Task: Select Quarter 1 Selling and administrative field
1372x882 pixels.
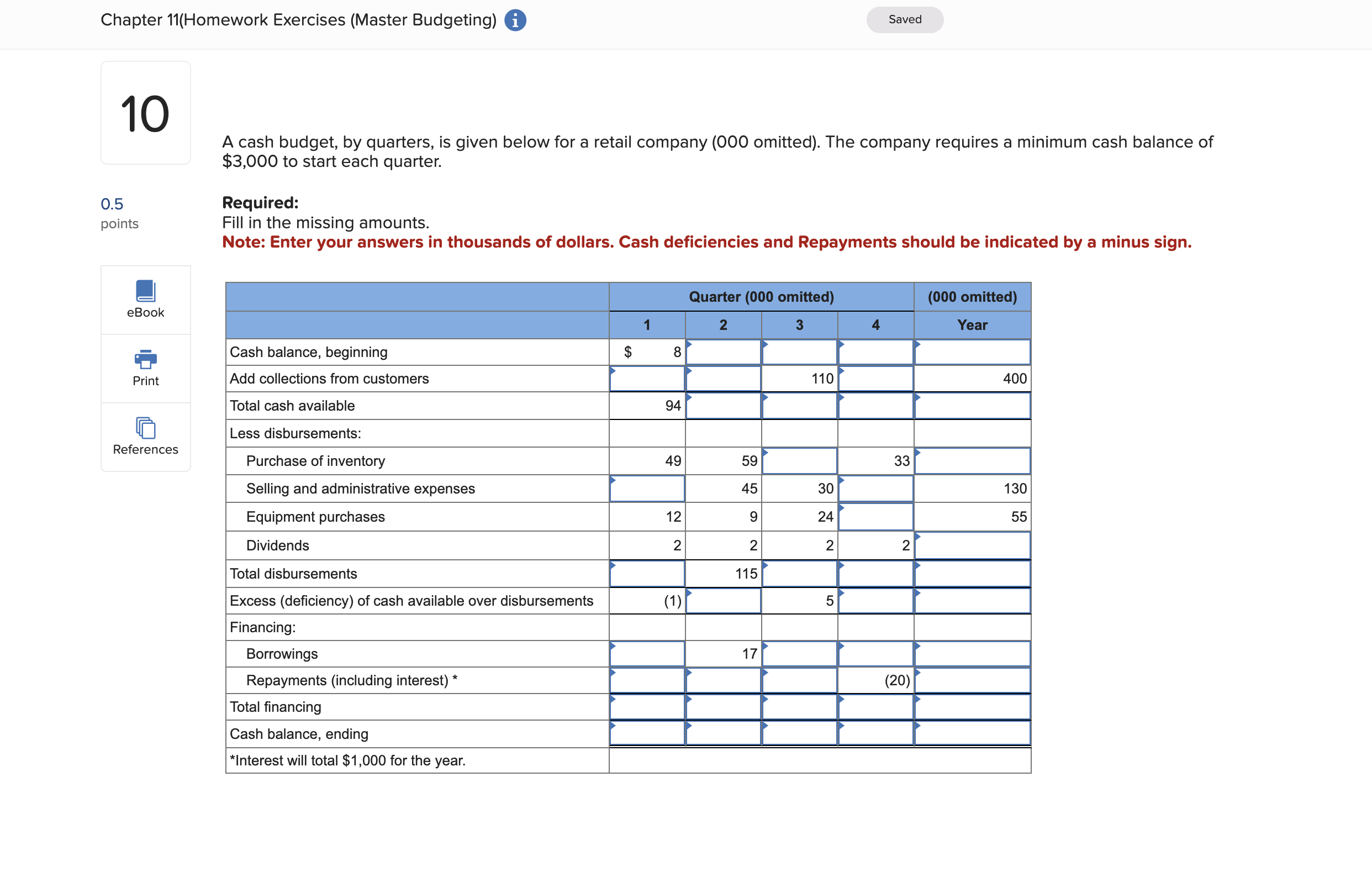Action: [647, 489]
